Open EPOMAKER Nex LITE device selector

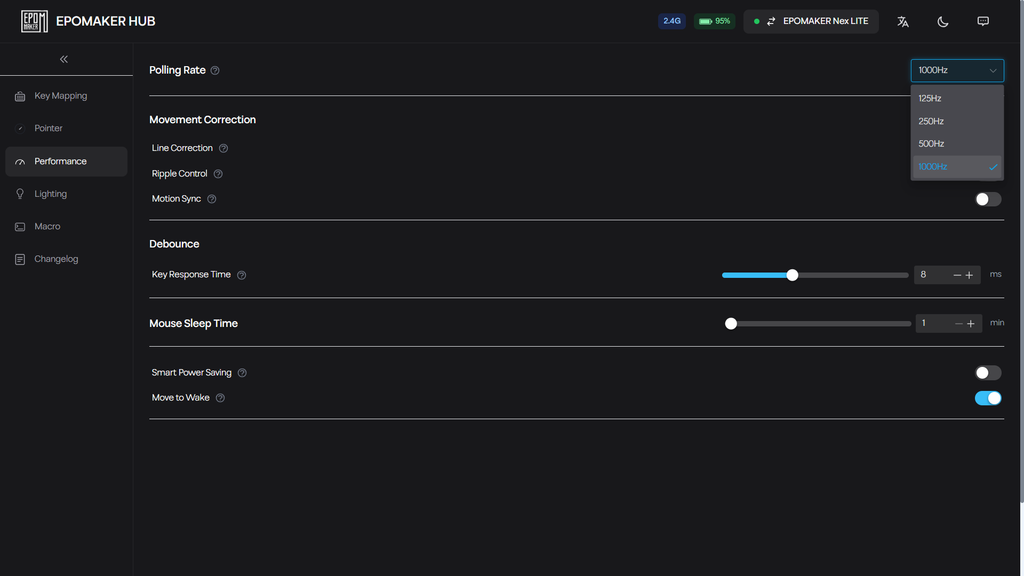coord(811,21)
